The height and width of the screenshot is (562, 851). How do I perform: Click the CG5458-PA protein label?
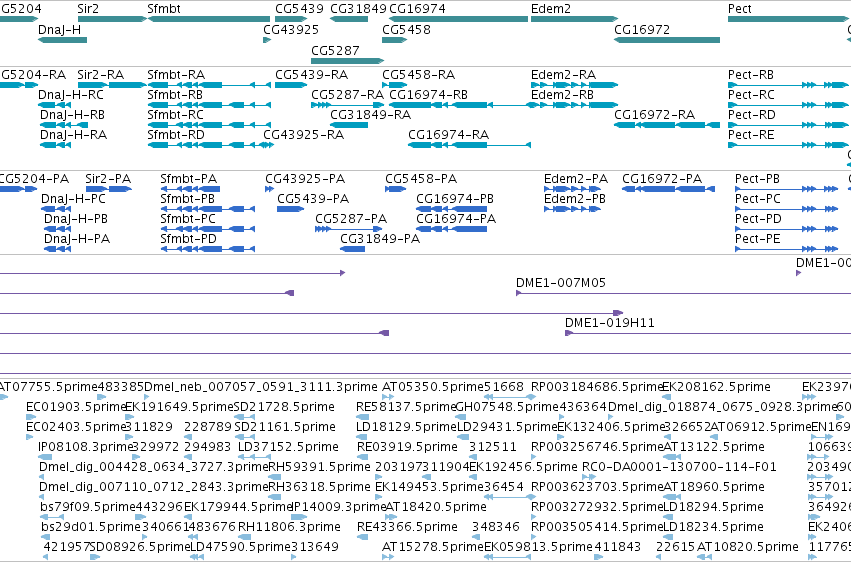(421, 178)
